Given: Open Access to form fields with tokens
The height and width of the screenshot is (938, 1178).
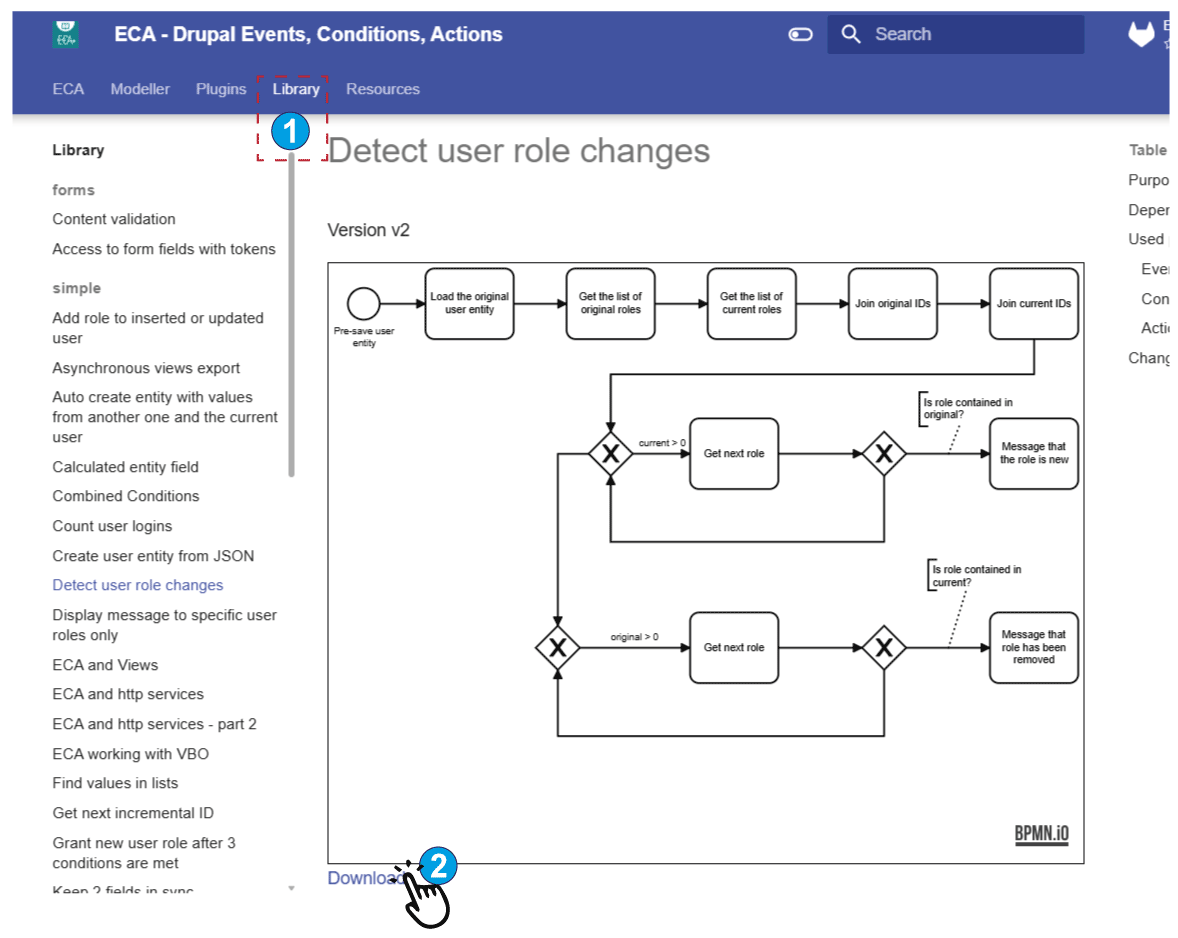Looking at the screenshot, I should point(164,249).
